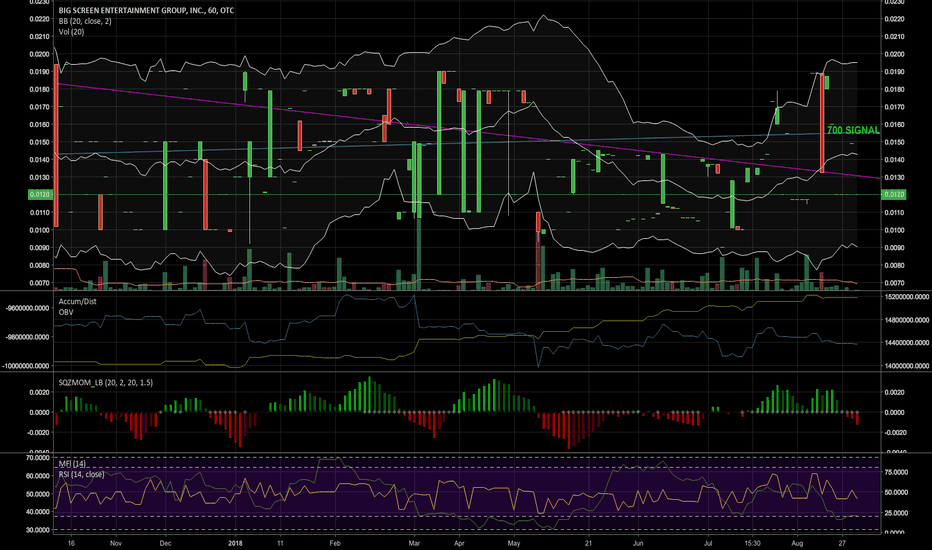
Task: Click the green 0.0120 price tag on left scale
Action: (x=40, y=194)
